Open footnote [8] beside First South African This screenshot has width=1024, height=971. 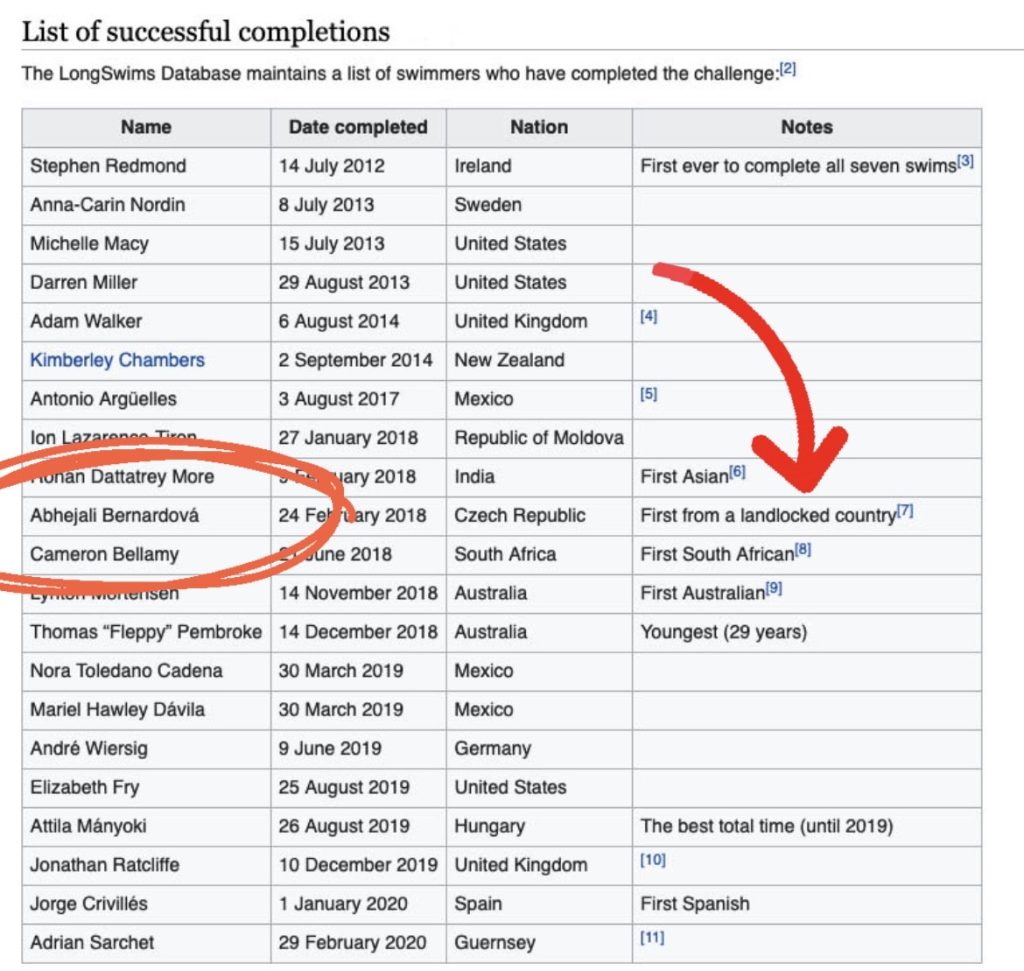802,550
